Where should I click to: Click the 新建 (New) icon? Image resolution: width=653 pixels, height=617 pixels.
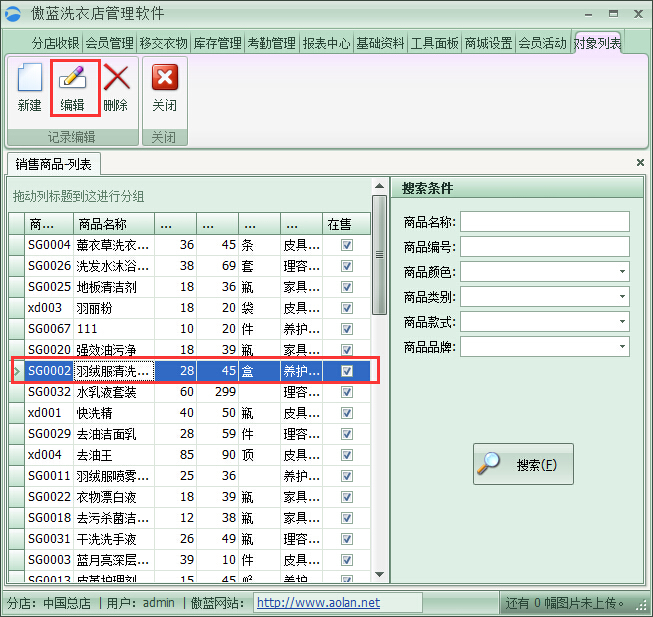point(29,78)
